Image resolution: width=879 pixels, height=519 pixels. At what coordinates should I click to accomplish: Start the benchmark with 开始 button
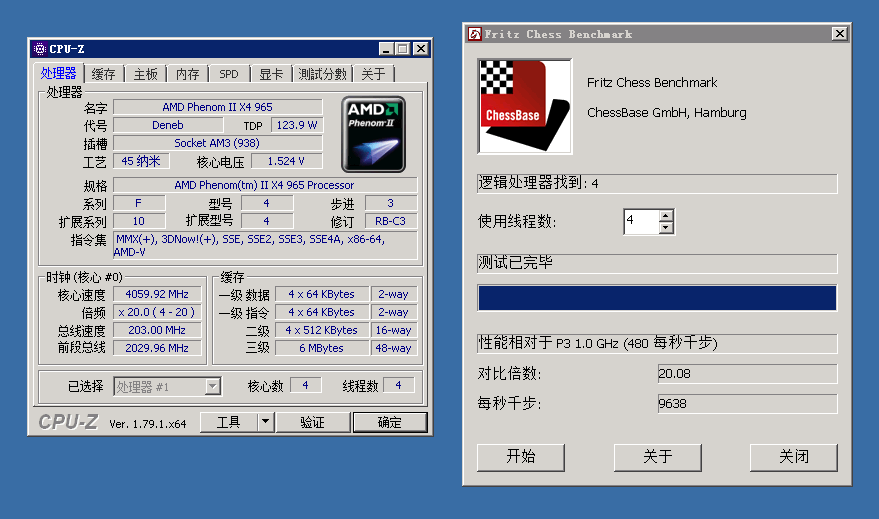click(521, 457)
